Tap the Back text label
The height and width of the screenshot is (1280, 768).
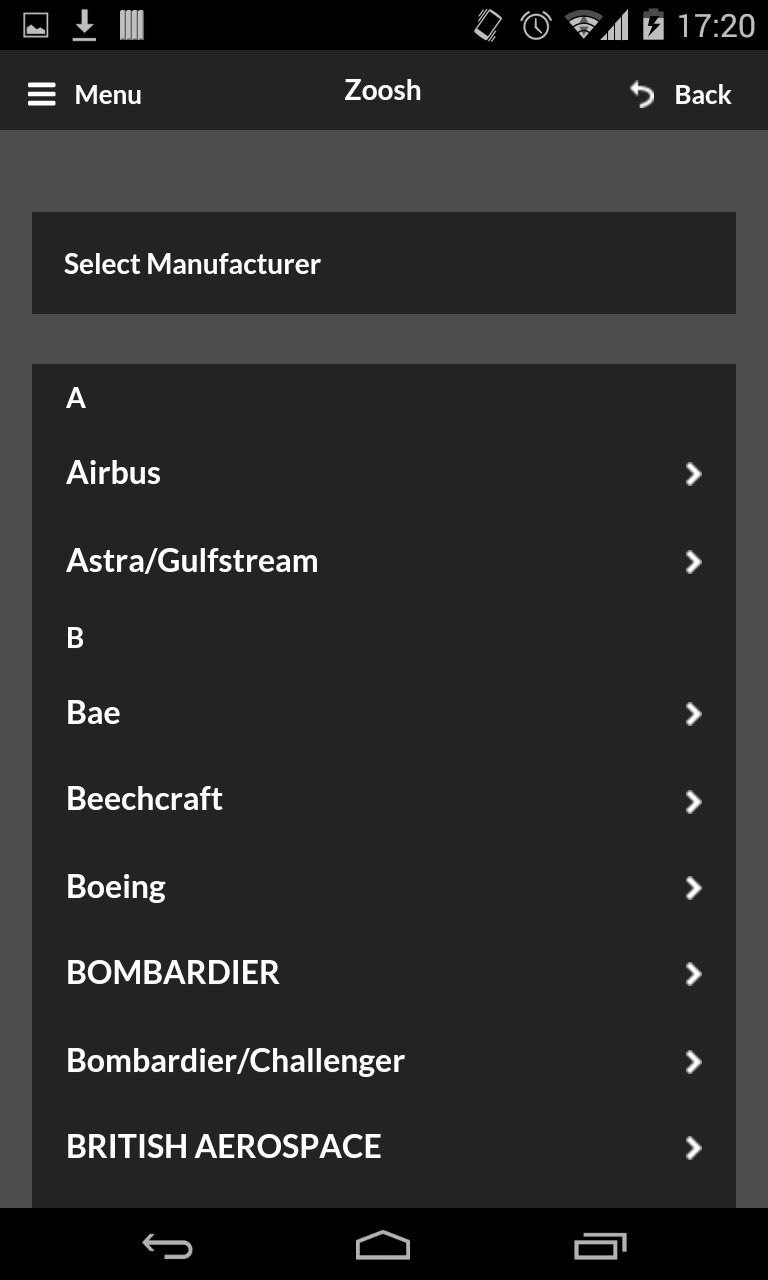click(703, 95)
